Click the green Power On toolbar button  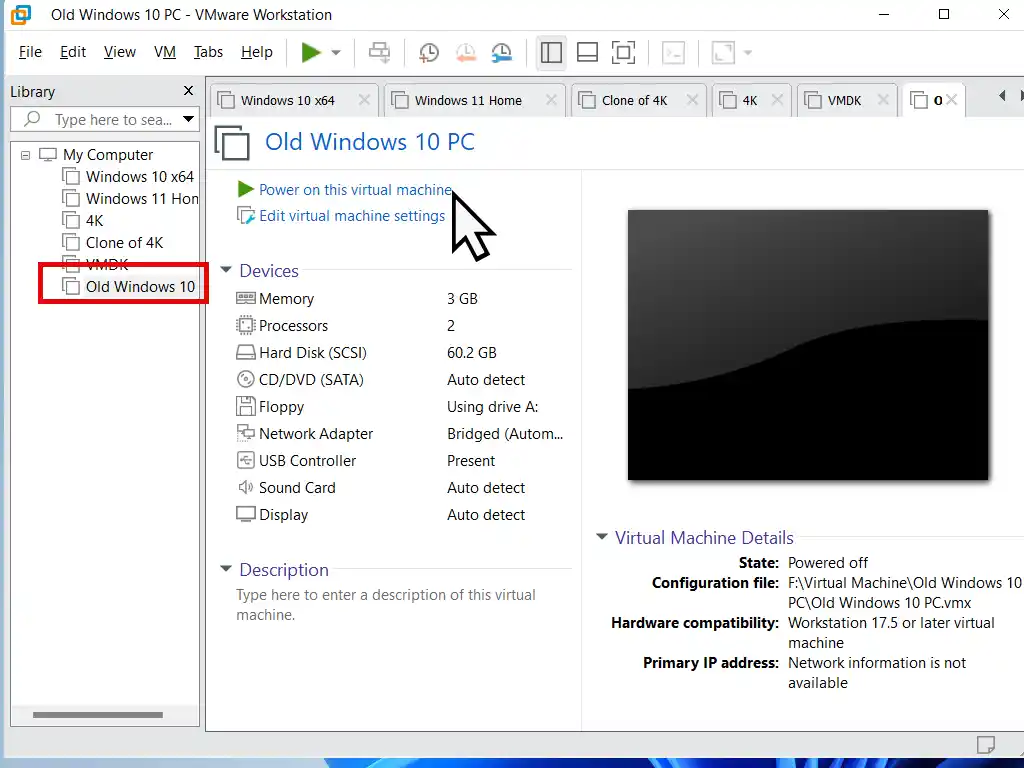(x=311, y=52)
